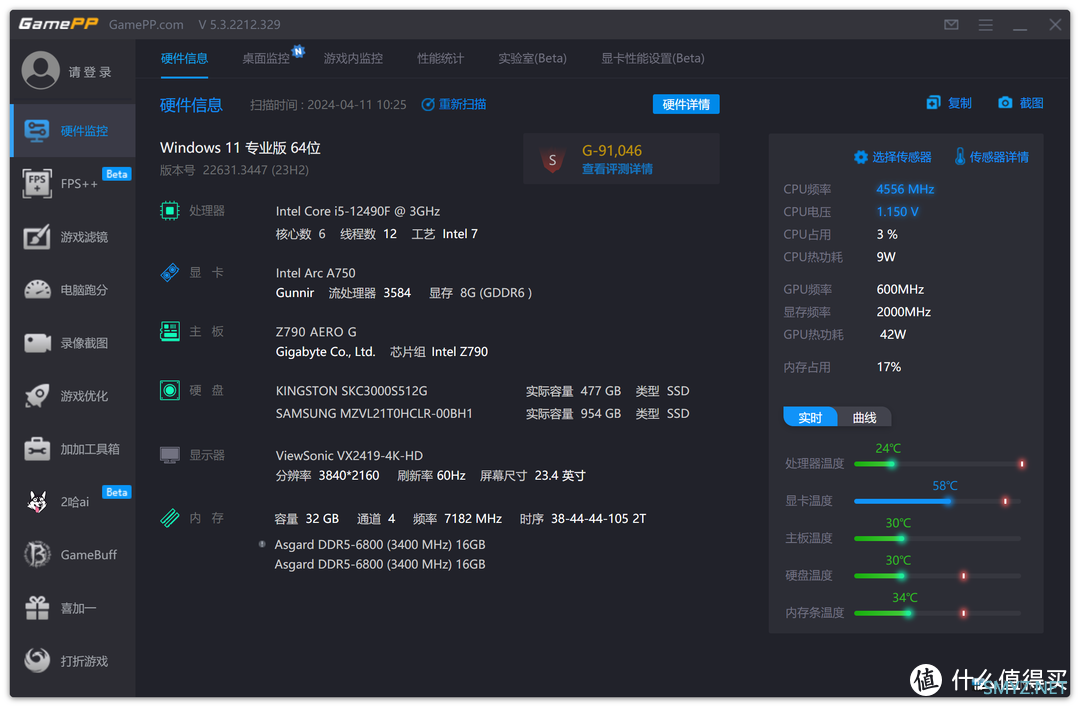Click the G-91,046 score text

[612, 150]
